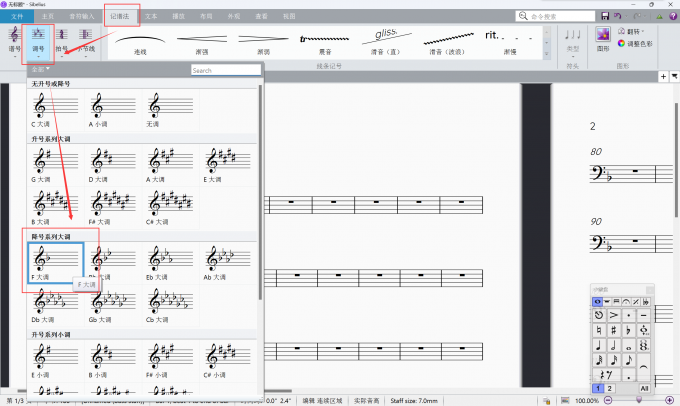680x406 pixels.
Task: Open the 文本 (Text) ribbon tab
Action: [x=151, y=16]
